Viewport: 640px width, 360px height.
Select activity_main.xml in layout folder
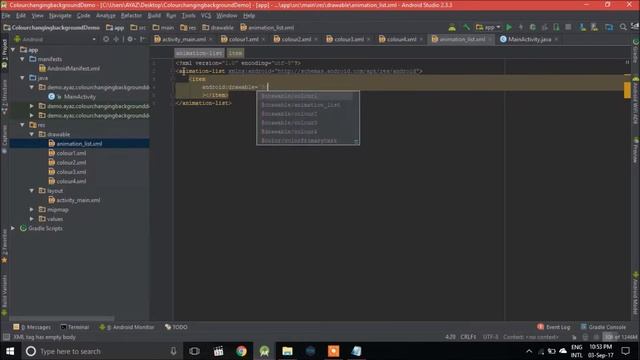(x=74, y=200)
